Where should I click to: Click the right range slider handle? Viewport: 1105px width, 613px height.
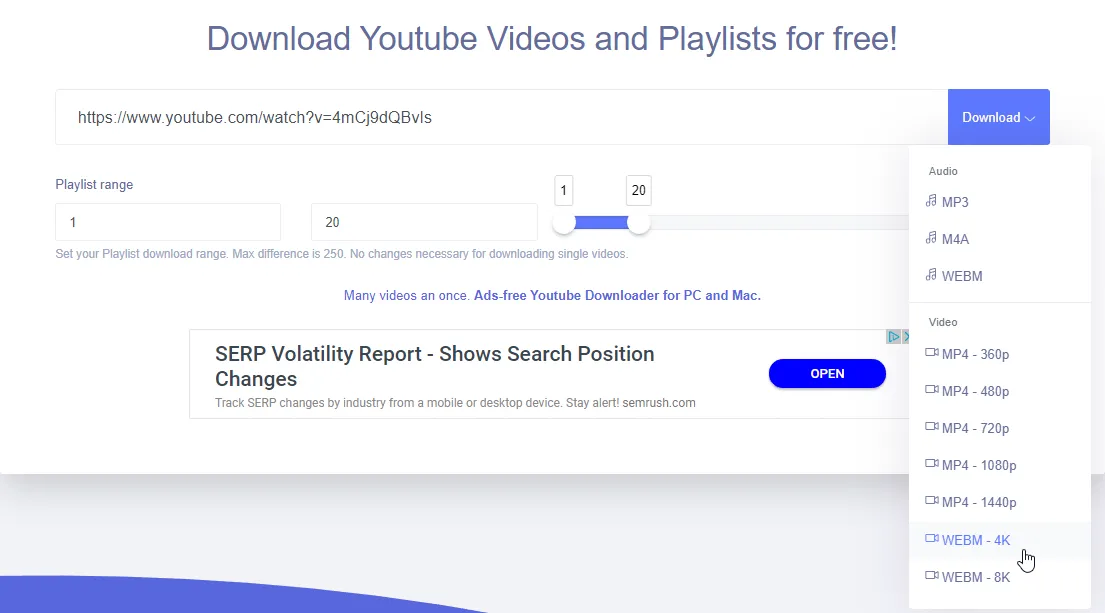(x=638, y=223)
